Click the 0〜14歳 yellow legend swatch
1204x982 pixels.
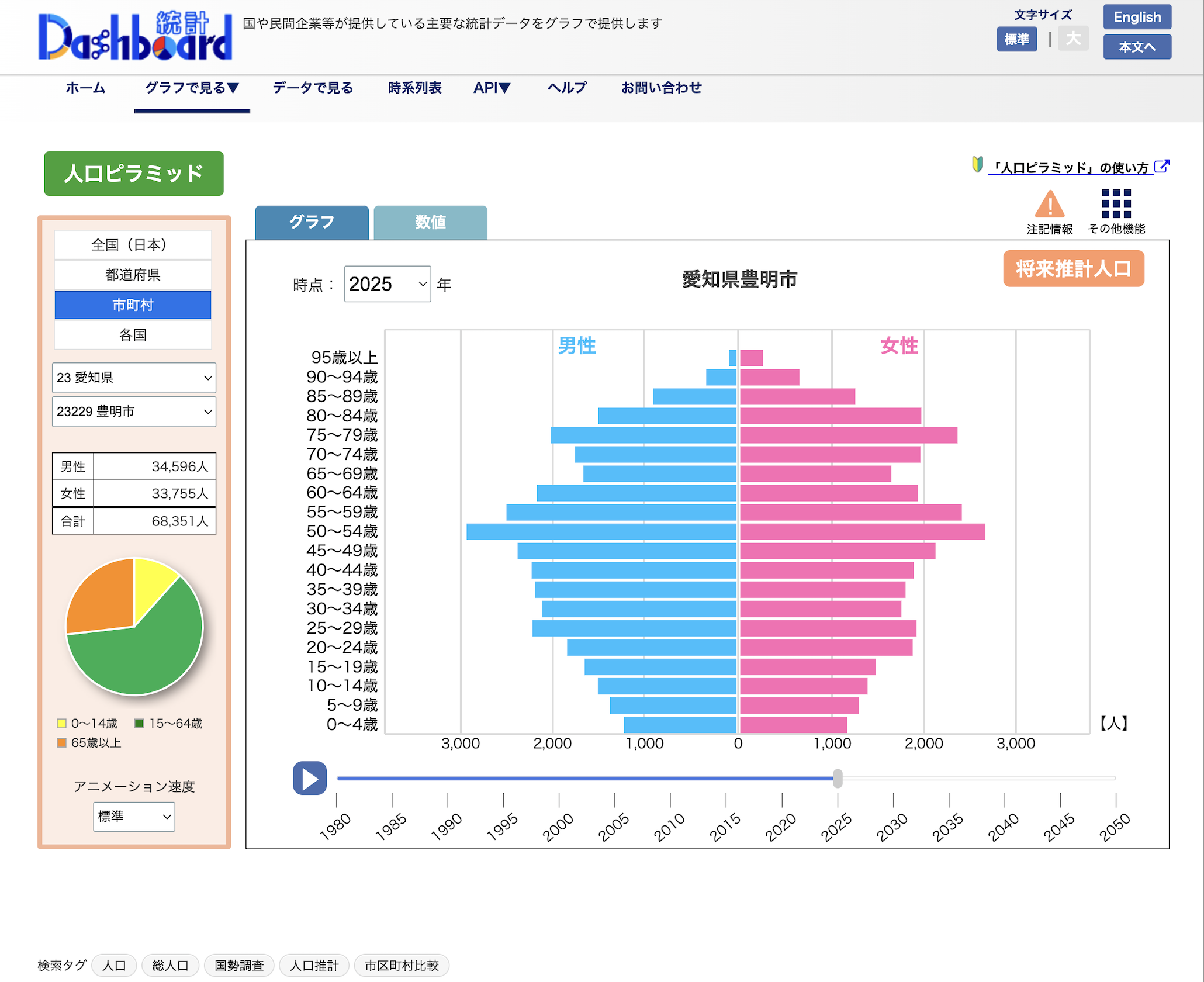tap(61, 724)
